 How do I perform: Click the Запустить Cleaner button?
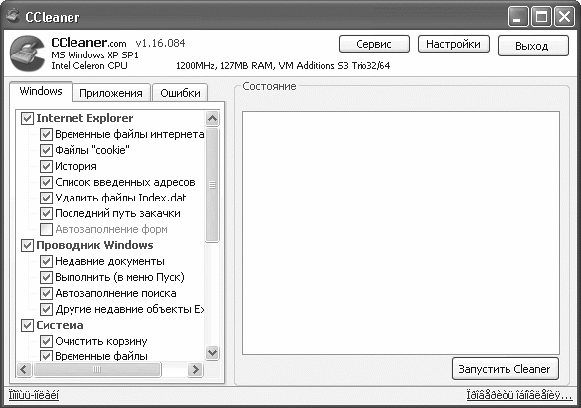505,369
